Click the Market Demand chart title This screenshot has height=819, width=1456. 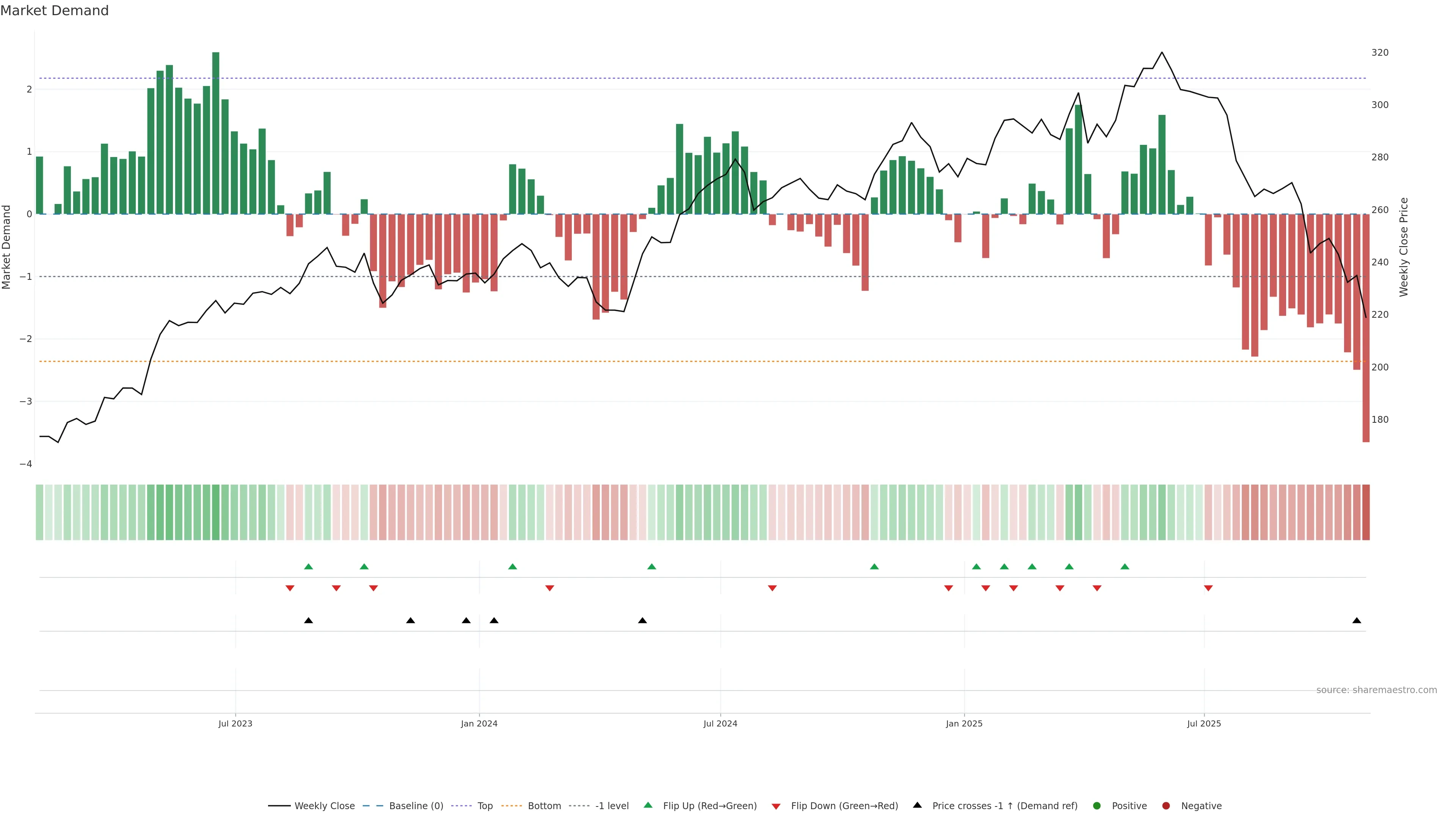pyautogui.click(x=54, y=11)
